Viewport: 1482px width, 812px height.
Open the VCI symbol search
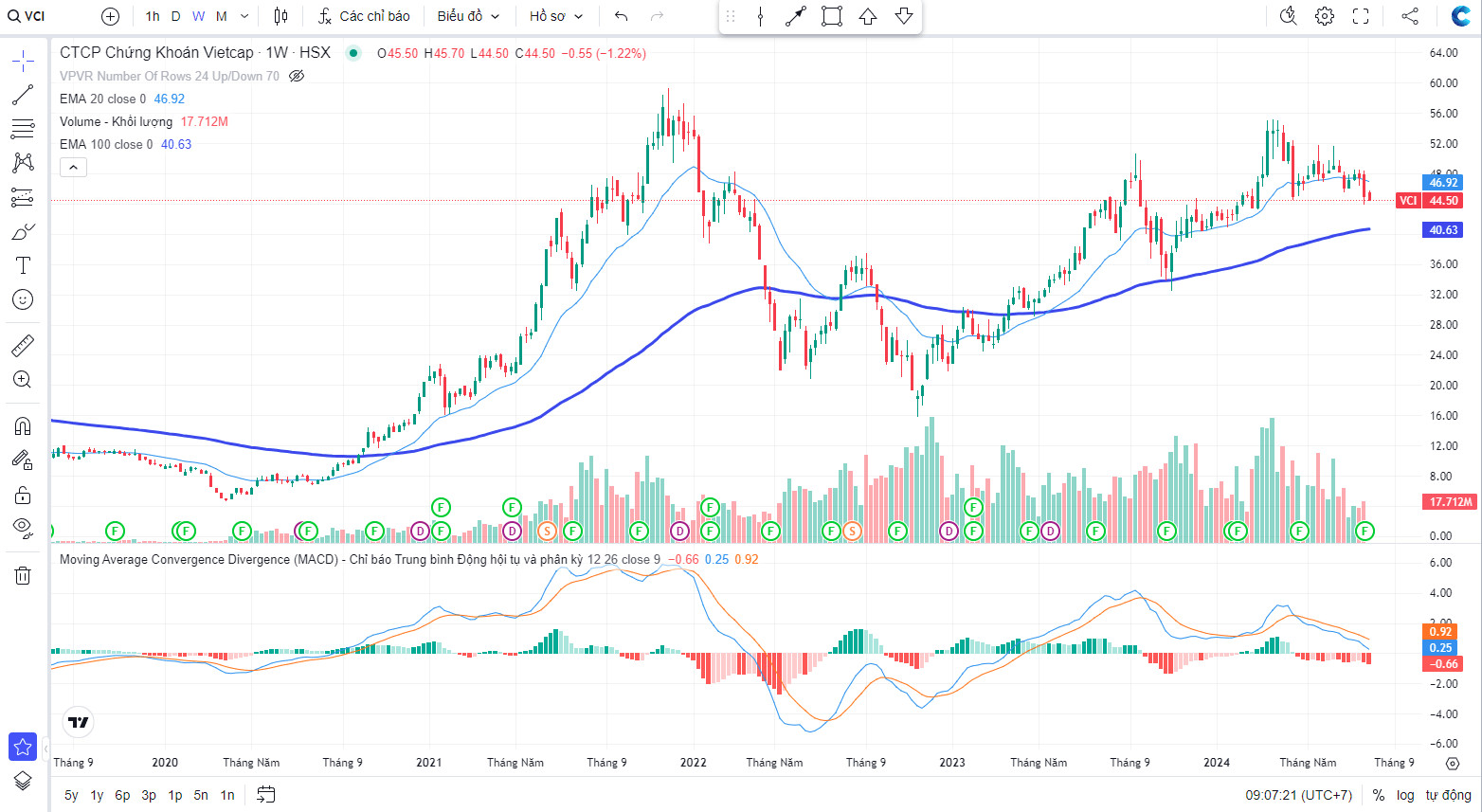tap(28, 16)
